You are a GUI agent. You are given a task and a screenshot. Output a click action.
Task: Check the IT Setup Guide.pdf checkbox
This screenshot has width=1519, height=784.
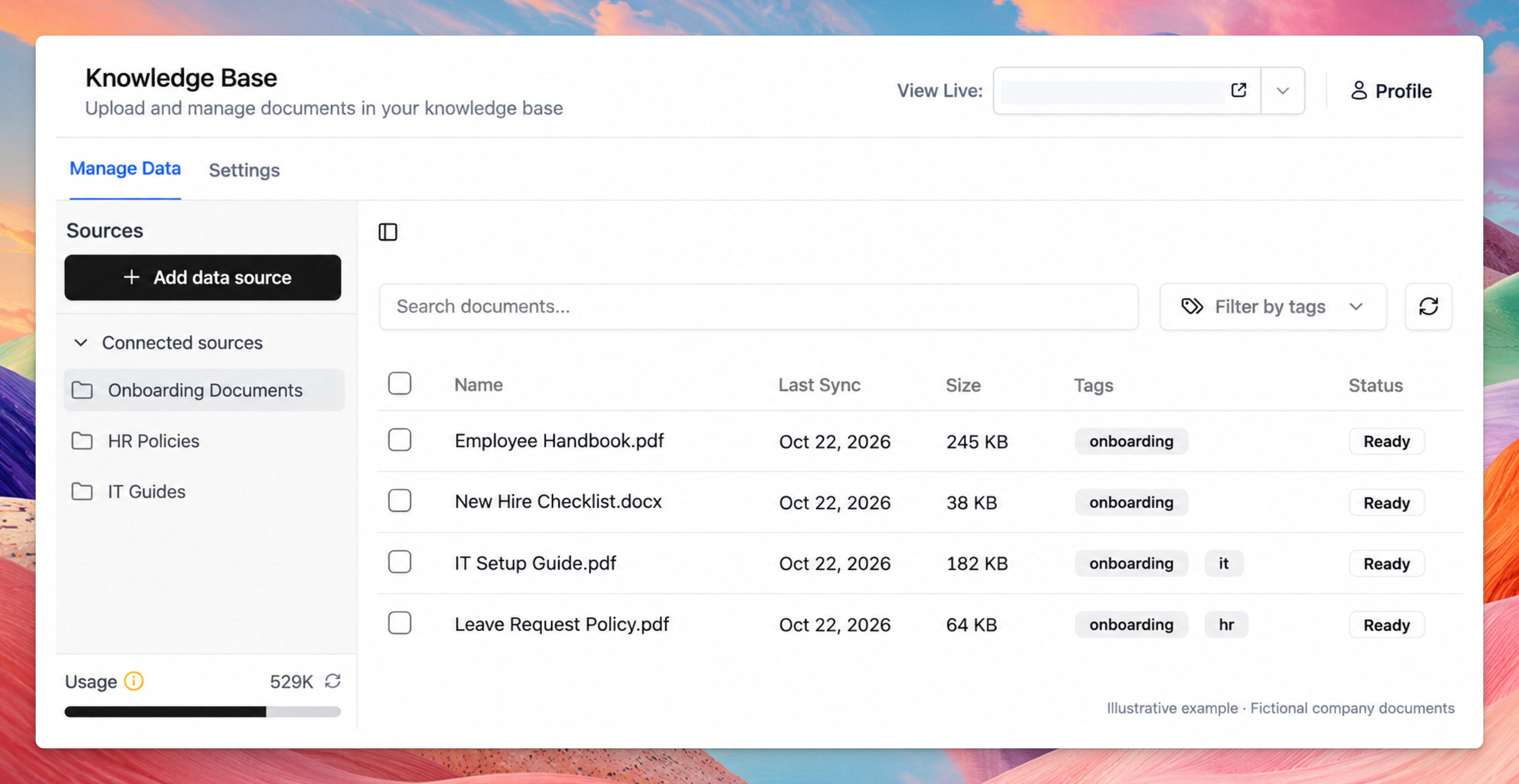[399, 562]
